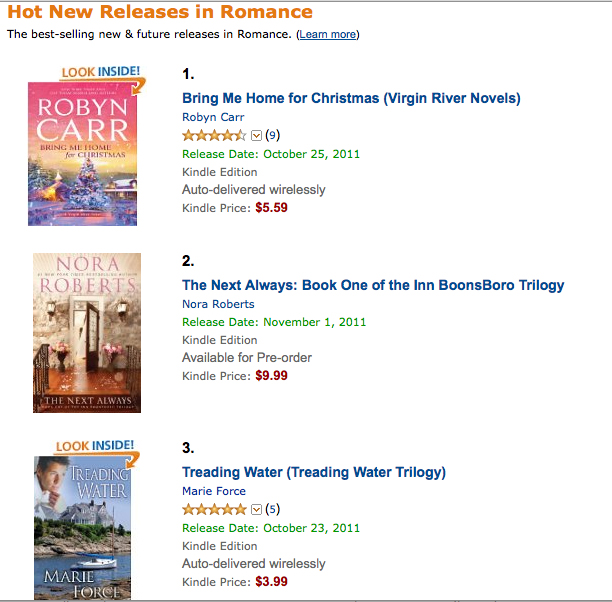This screenshot has width=612, height=602.
Task: Click star rating for Treading Water
Action: pyautogui.click(x=213, y=509)
